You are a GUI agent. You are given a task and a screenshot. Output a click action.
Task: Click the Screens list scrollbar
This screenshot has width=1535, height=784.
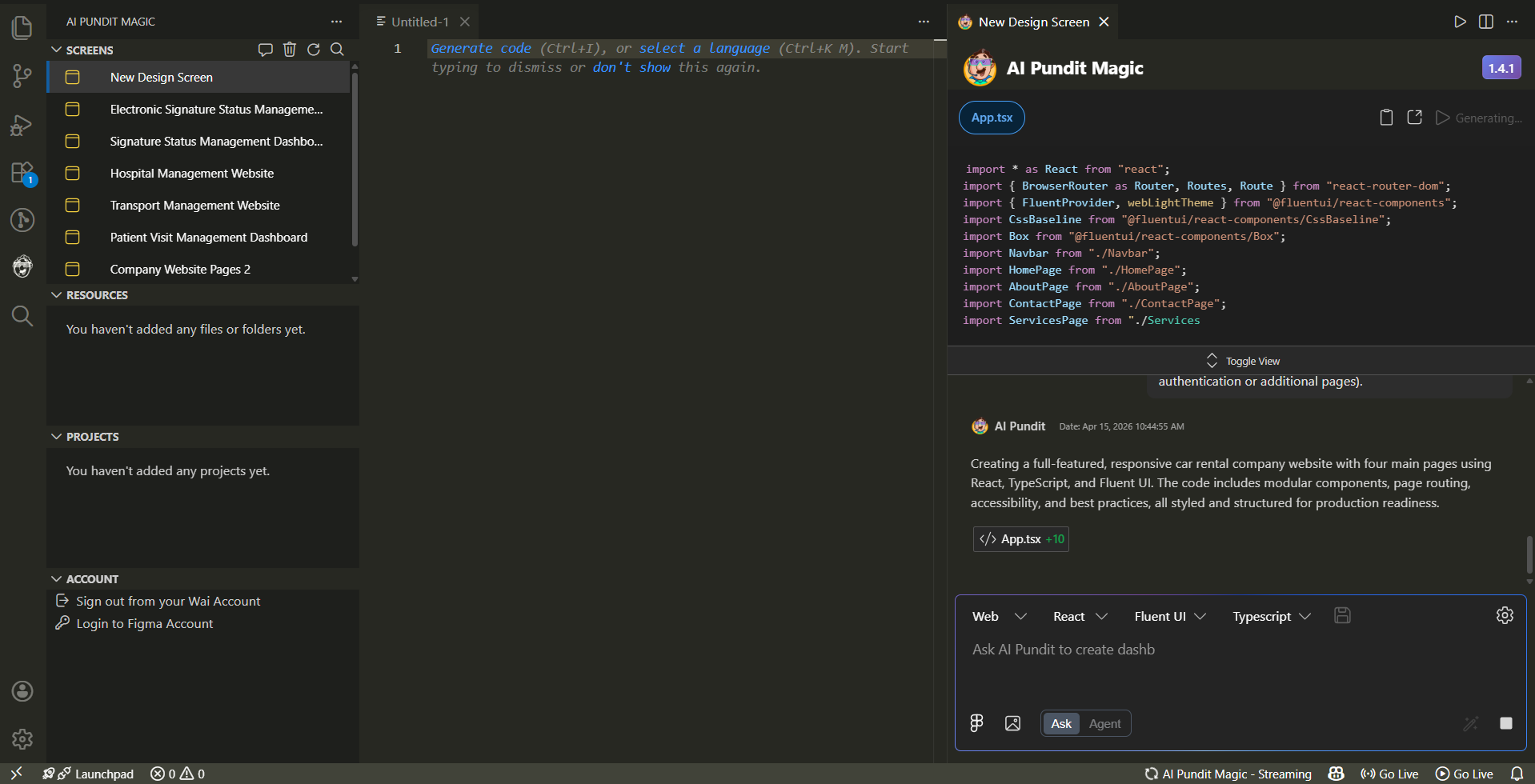(355, 160)
